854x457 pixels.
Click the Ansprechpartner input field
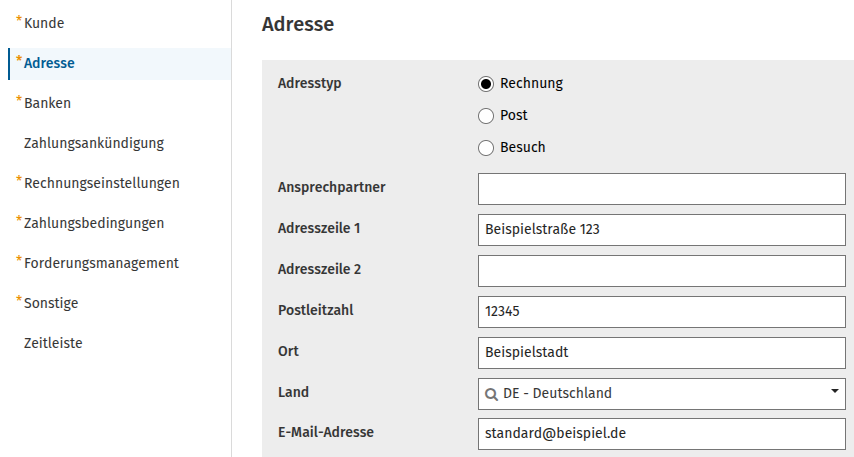pyautogui.click(x=662, y=189)
